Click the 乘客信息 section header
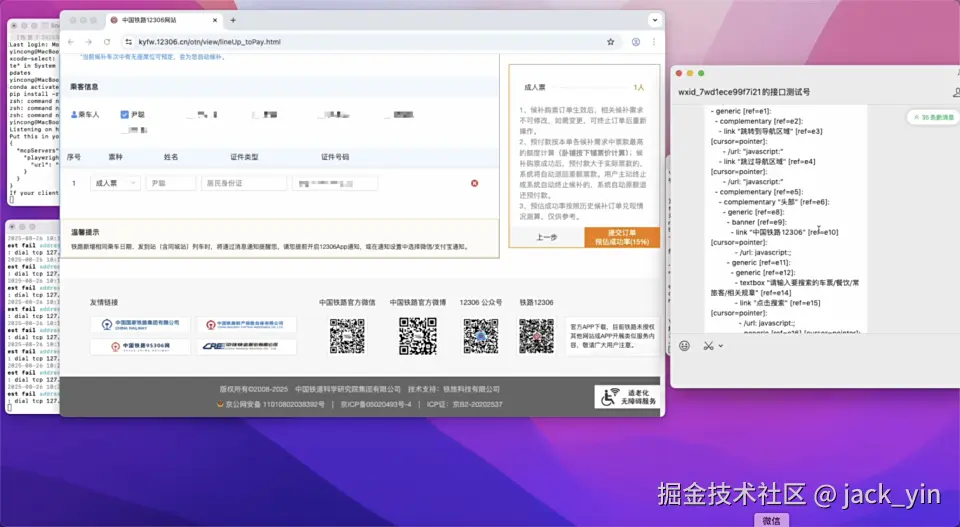960x527 pixels. point(84,87)
